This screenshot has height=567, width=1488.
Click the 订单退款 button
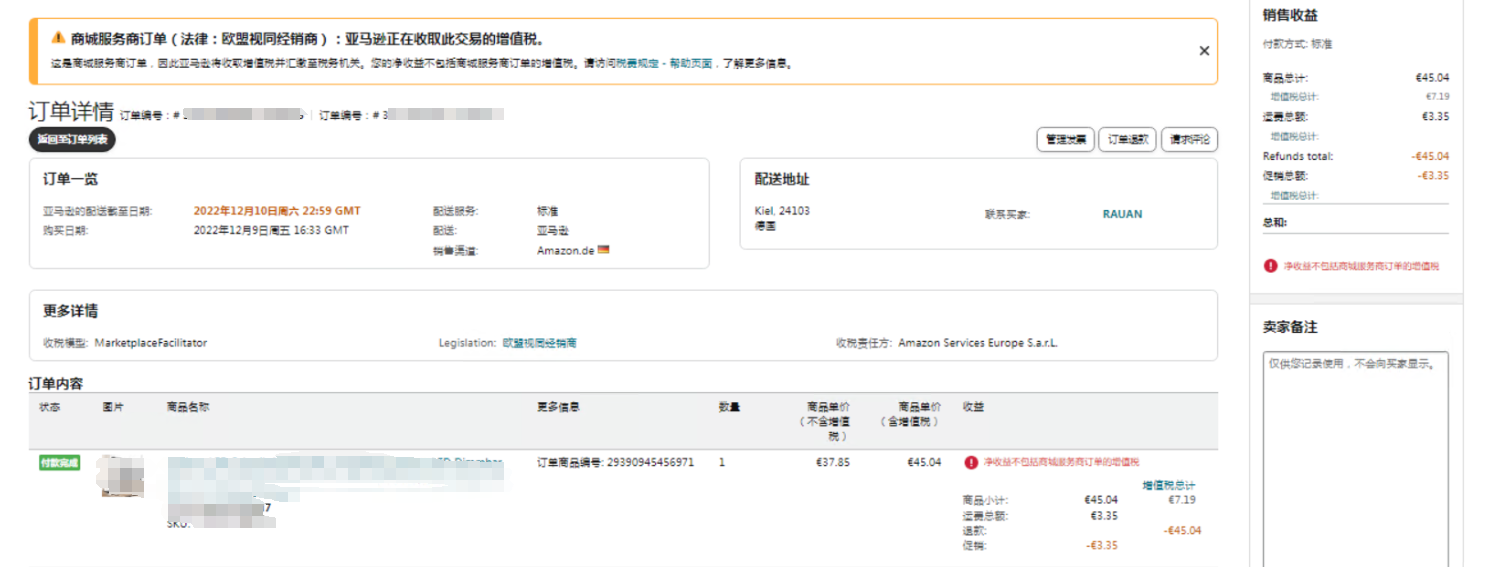click(1128, 140)
